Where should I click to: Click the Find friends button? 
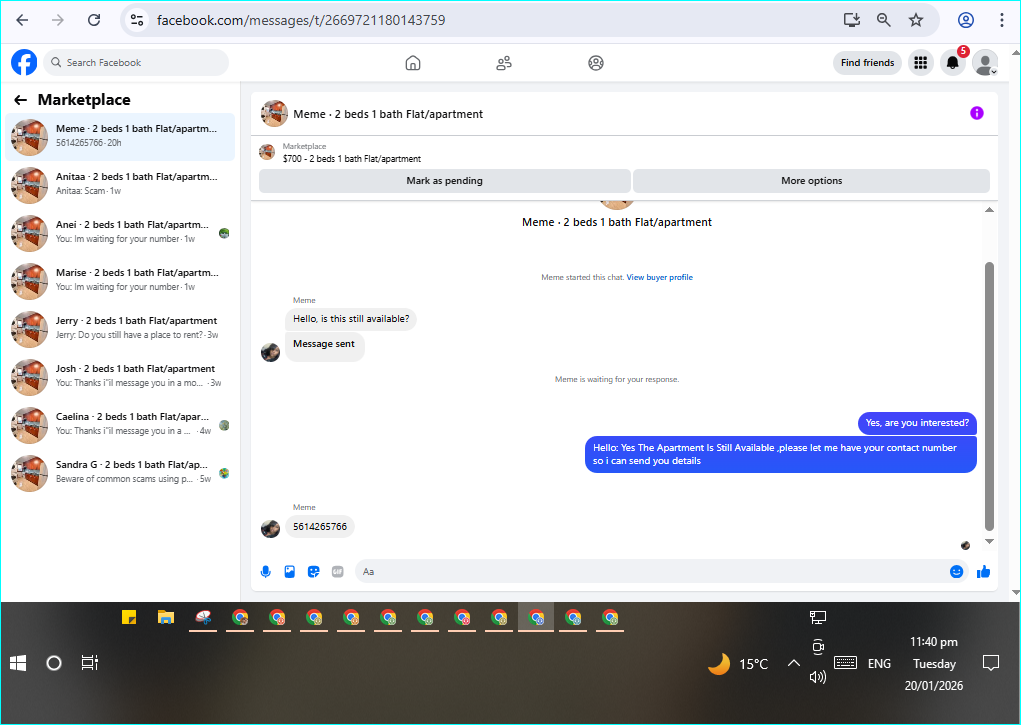tap(867, 63)
